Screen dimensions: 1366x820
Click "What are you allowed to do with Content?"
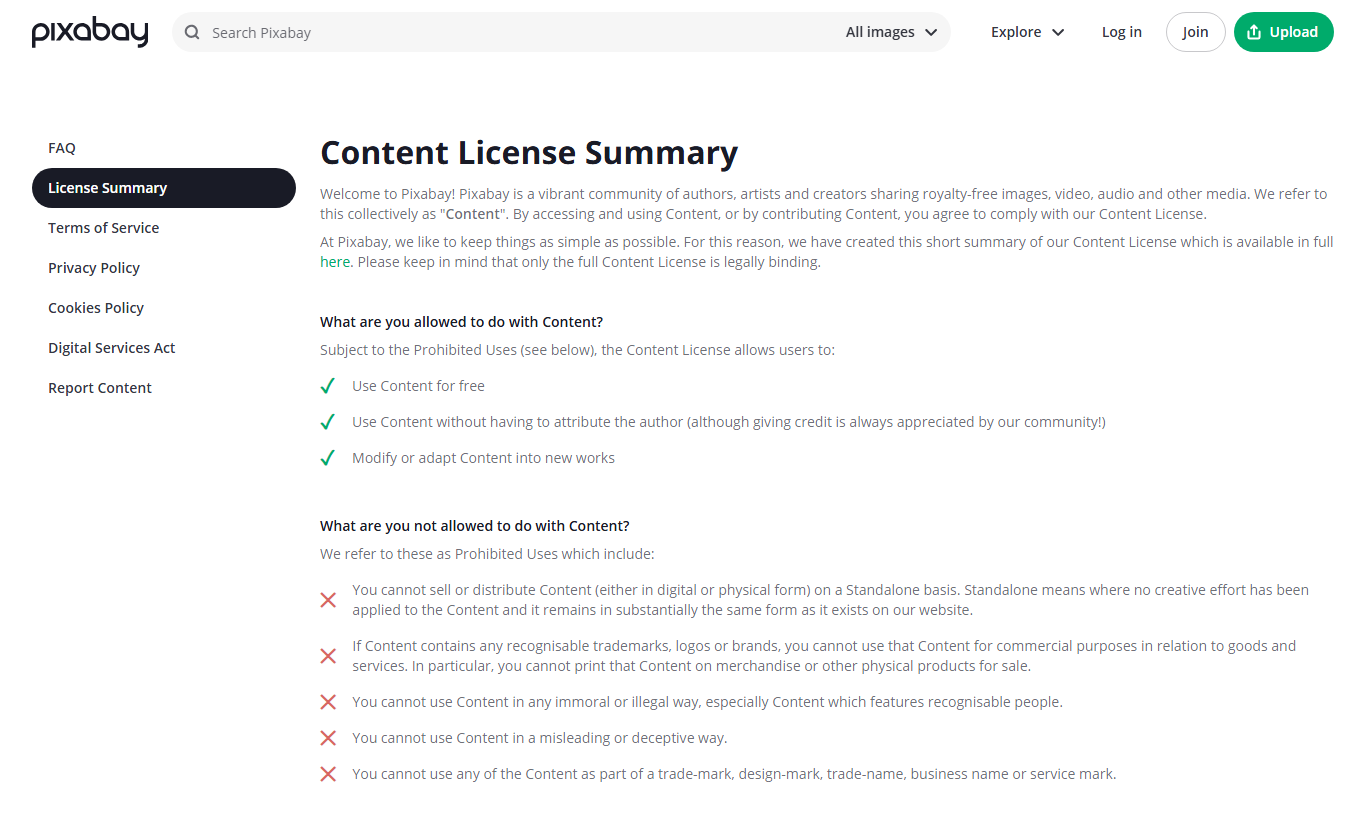click(x=461, y=322)
